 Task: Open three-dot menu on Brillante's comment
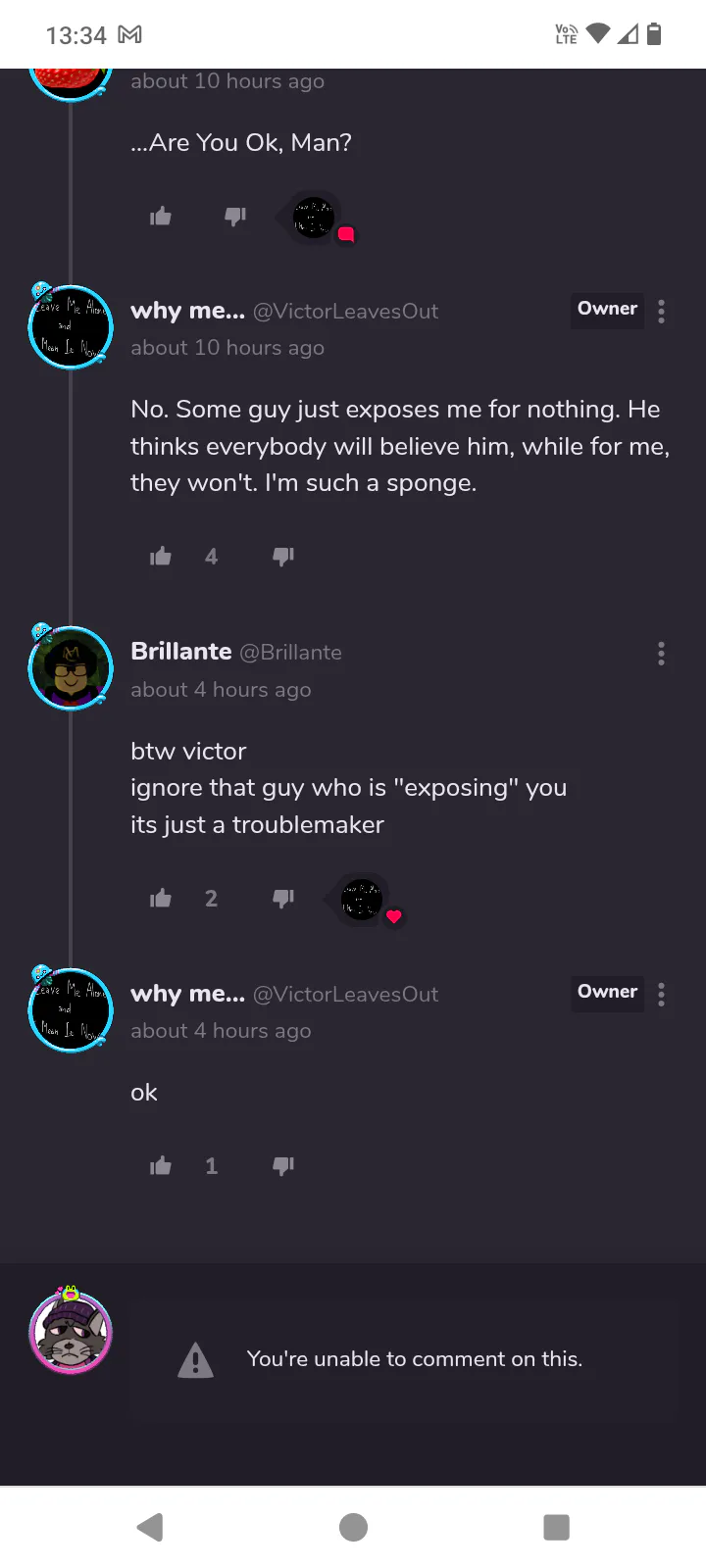coord(662,654)
